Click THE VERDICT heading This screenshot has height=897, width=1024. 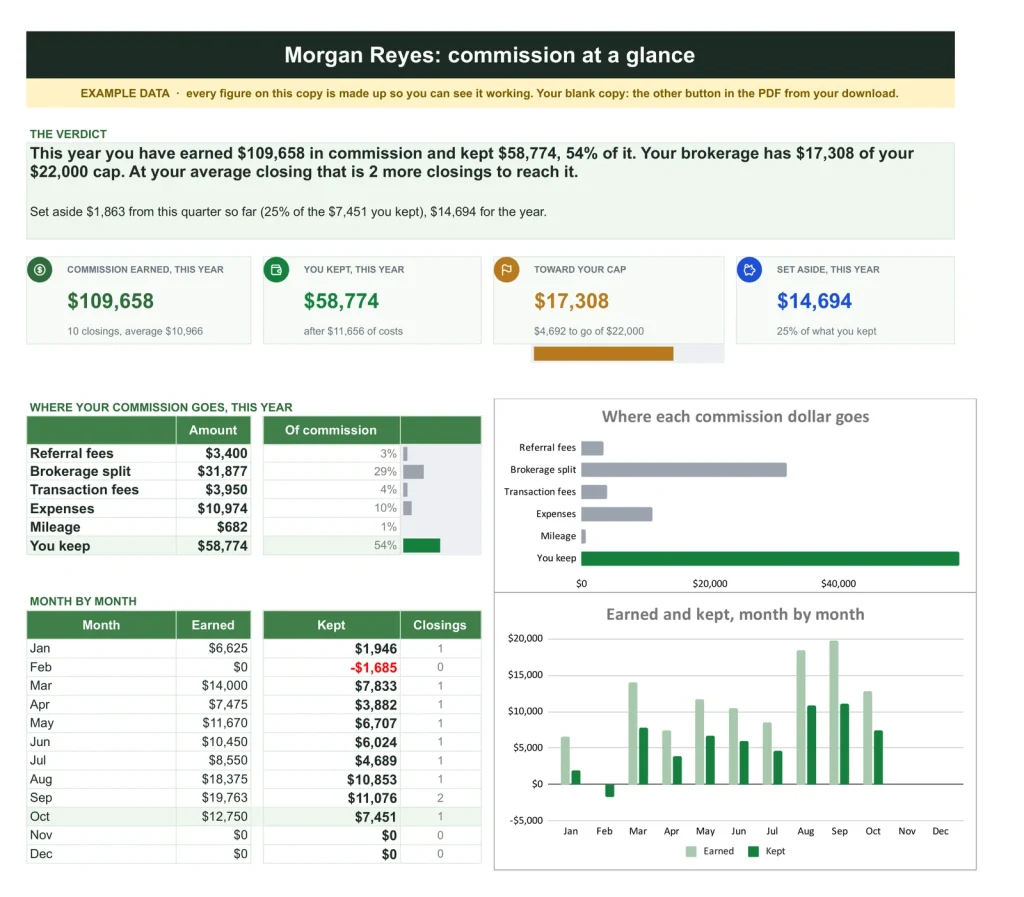68,134
